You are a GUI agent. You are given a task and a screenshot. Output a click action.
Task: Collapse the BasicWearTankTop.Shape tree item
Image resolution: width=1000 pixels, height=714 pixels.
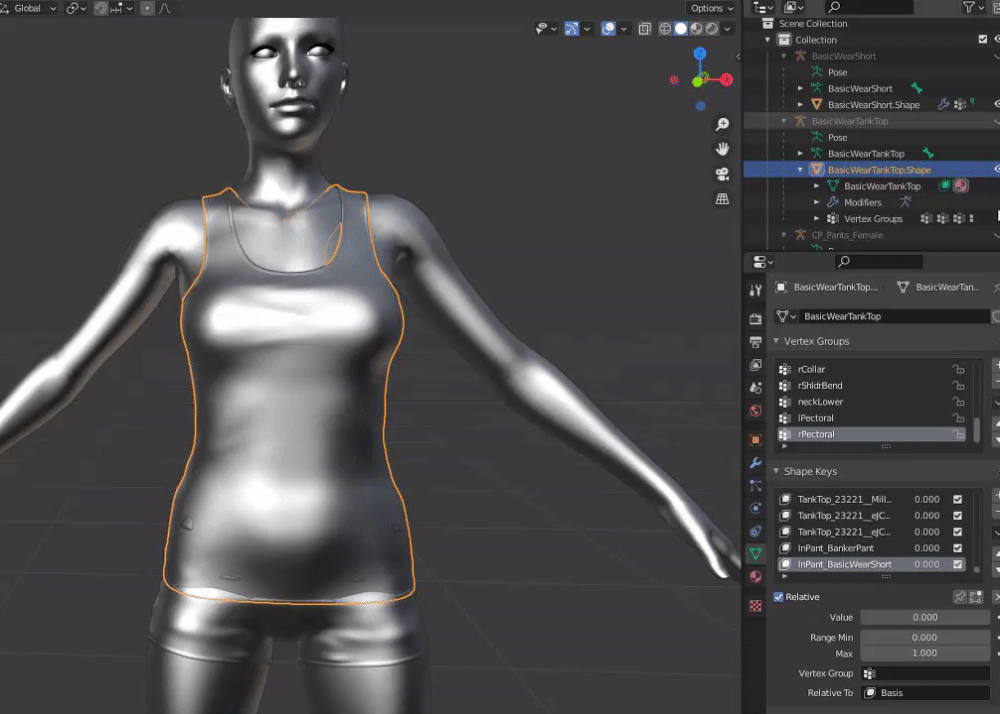tap(800, 170)
